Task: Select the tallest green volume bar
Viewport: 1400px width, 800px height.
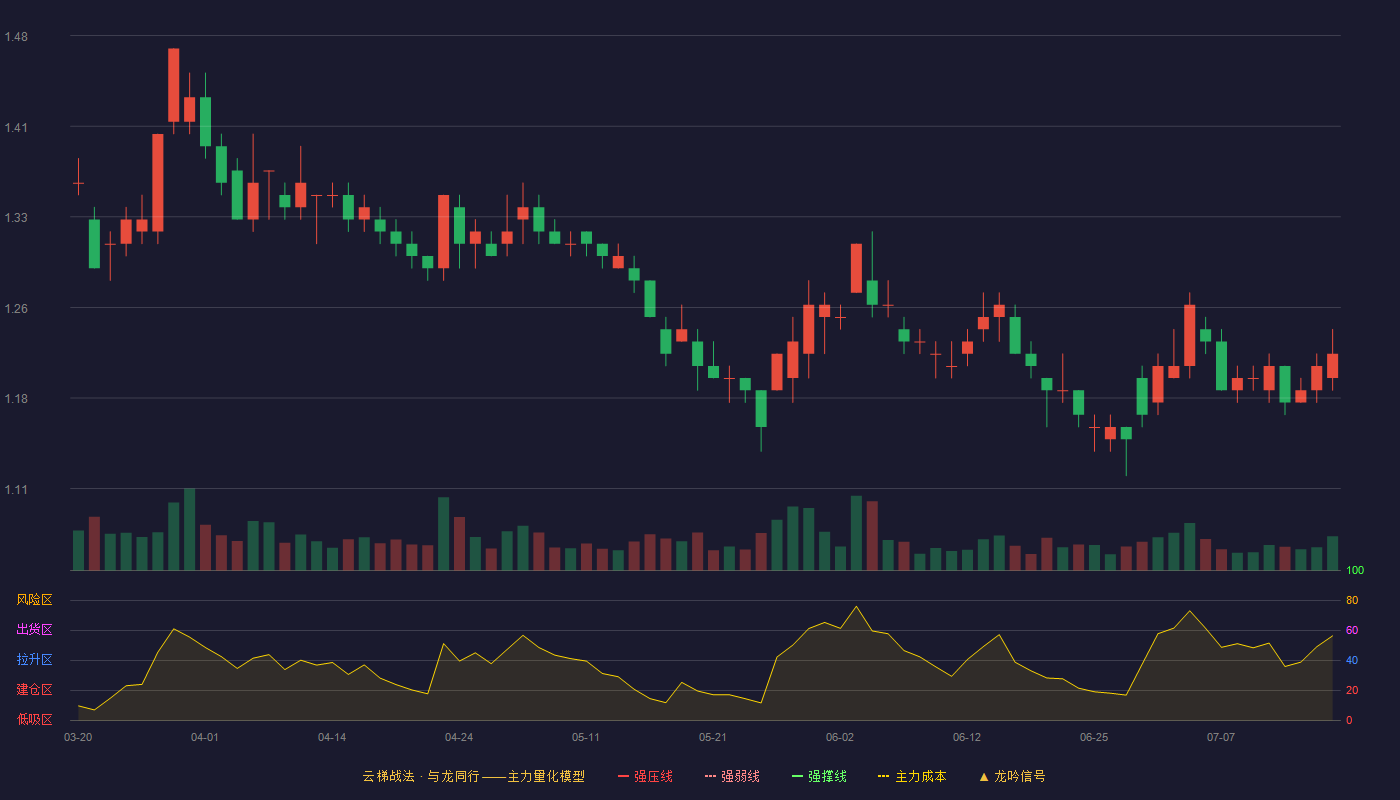Action: click(189, 529)
